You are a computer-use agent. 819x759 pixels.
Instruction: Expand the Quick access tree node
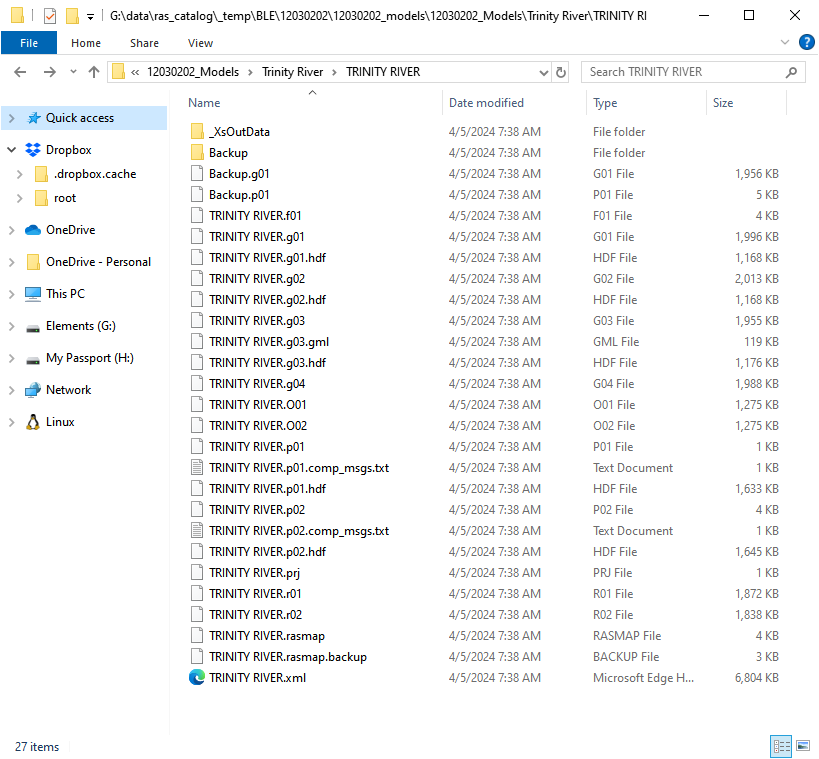pos(11,118)
